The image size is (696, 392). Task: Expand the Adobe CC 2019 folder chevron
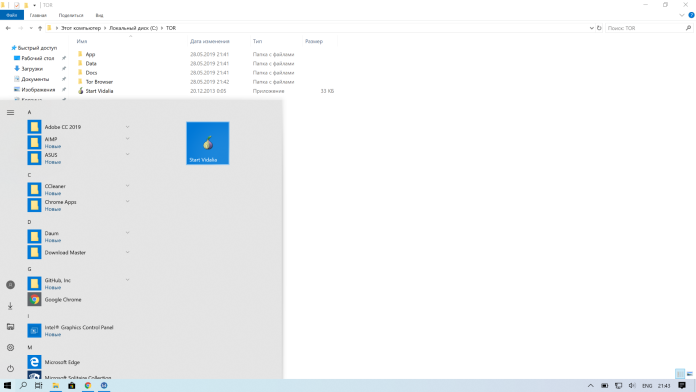point(127,127)
